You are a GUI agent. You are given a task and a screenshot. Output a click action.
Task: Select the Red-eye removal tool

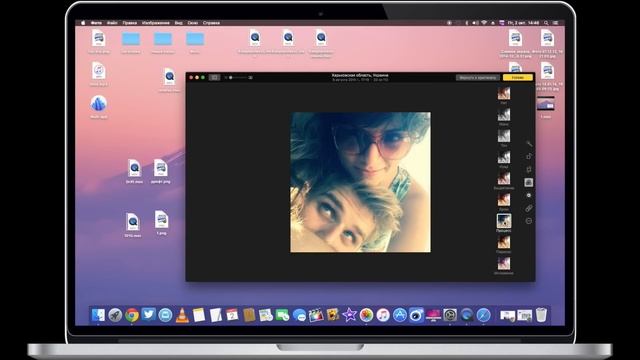click(x=529, y=221)
